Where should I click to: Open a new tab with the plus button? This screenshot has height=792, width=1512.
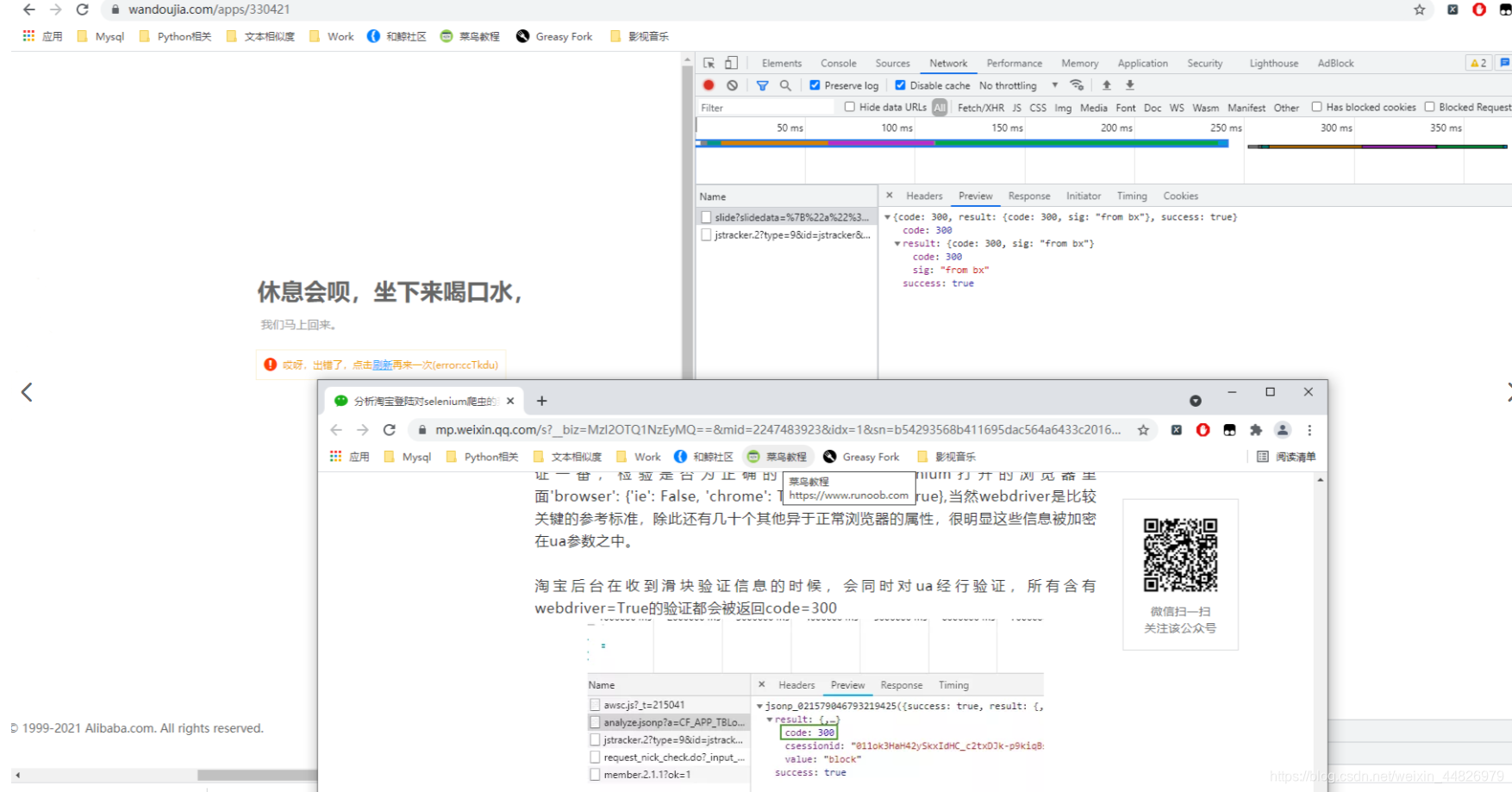(541, 401)
